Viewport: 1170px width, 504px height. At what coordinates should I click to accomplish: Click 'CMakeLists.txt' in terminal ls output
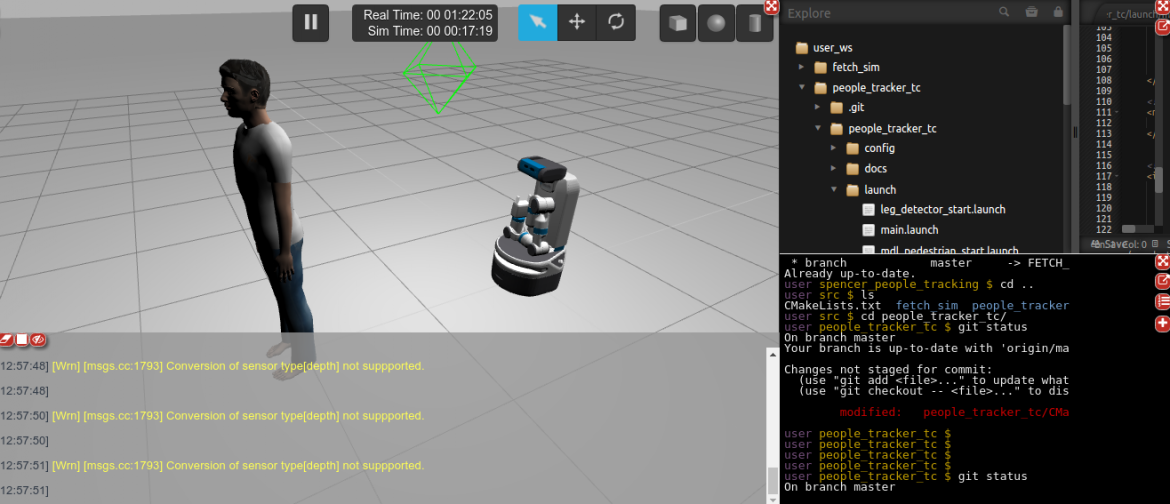pyautogui.click(x=832, y=305)
